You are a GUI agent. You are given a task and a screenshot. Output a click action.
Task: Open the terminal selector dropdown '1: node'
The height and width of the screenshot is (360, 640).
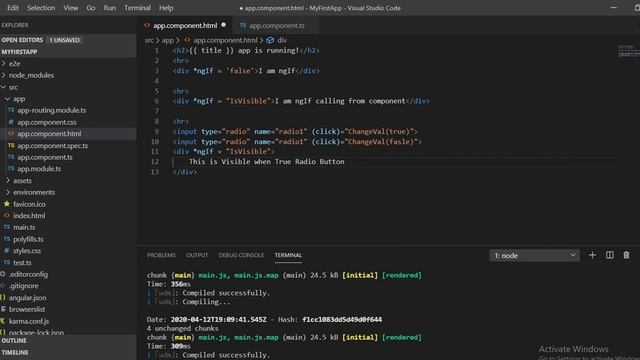tap(534, 256)
